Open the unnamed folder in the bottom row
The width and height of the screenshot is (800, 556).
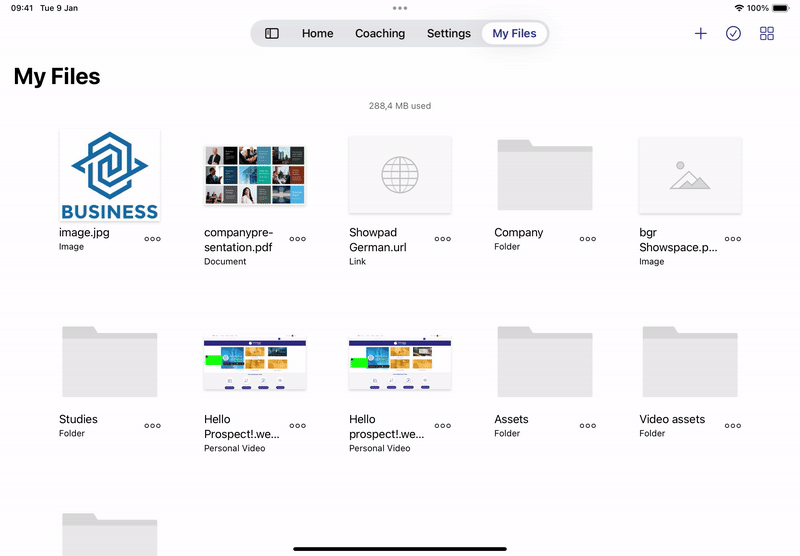[x=110, y=534]
